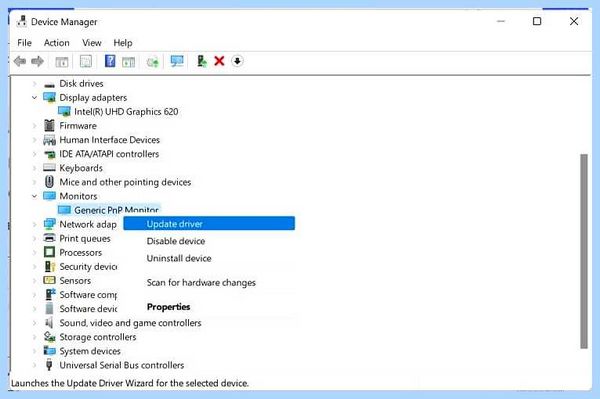Click the Forward arrow toolbar icon
This screenshot has width=600, height=399.
tap(37, 61)
